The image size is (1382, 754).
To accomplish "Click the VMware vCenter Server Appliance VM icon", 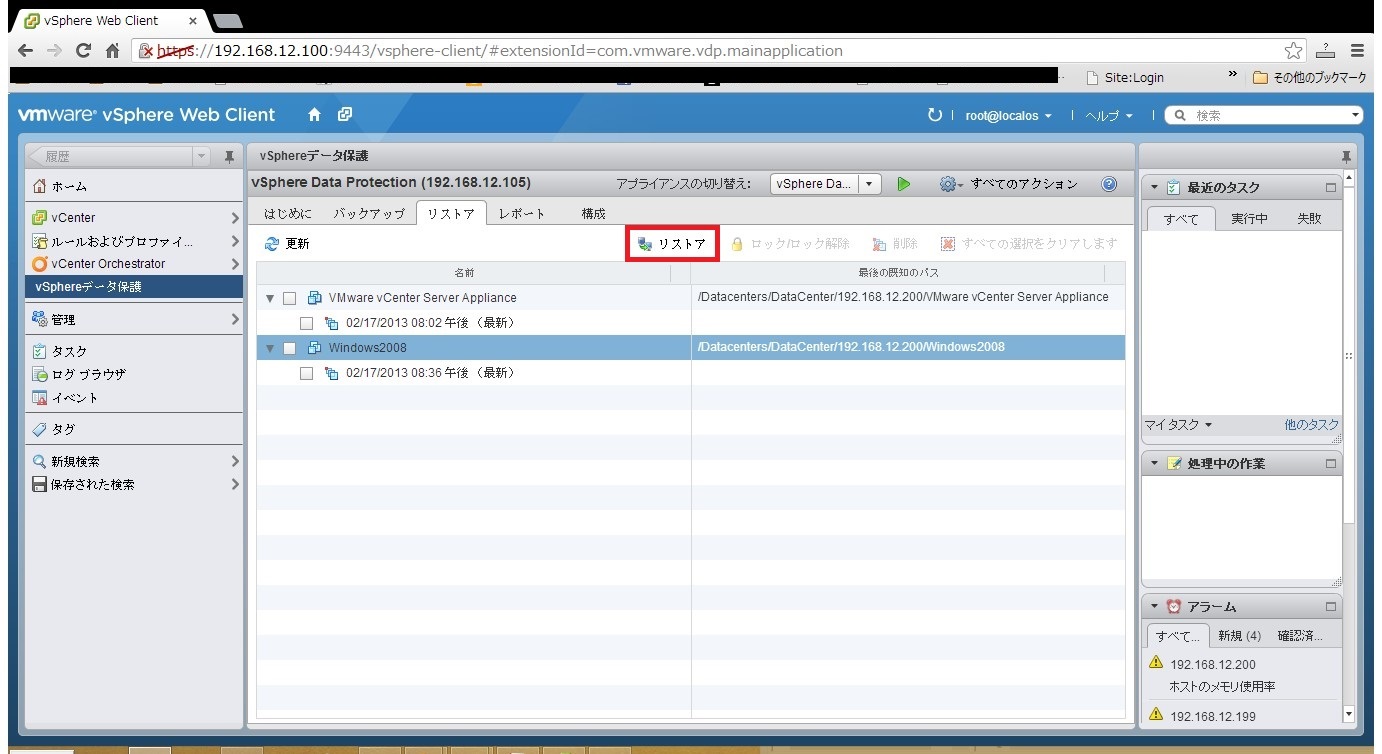I will click(315, 298).
